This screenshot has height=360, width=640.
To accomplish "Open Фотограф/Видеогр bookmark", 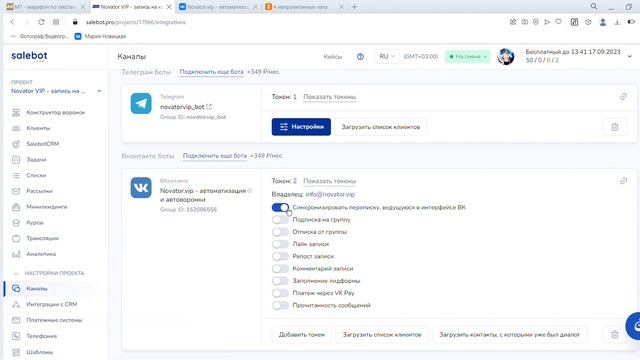I will point(40,36).
